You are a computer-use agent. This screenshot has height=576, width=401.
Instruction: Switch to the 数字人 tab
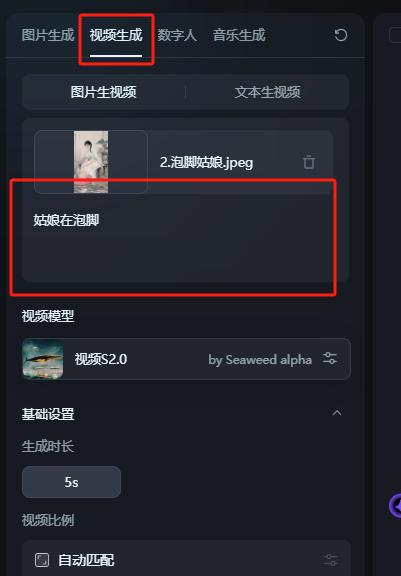click(177, 35)
